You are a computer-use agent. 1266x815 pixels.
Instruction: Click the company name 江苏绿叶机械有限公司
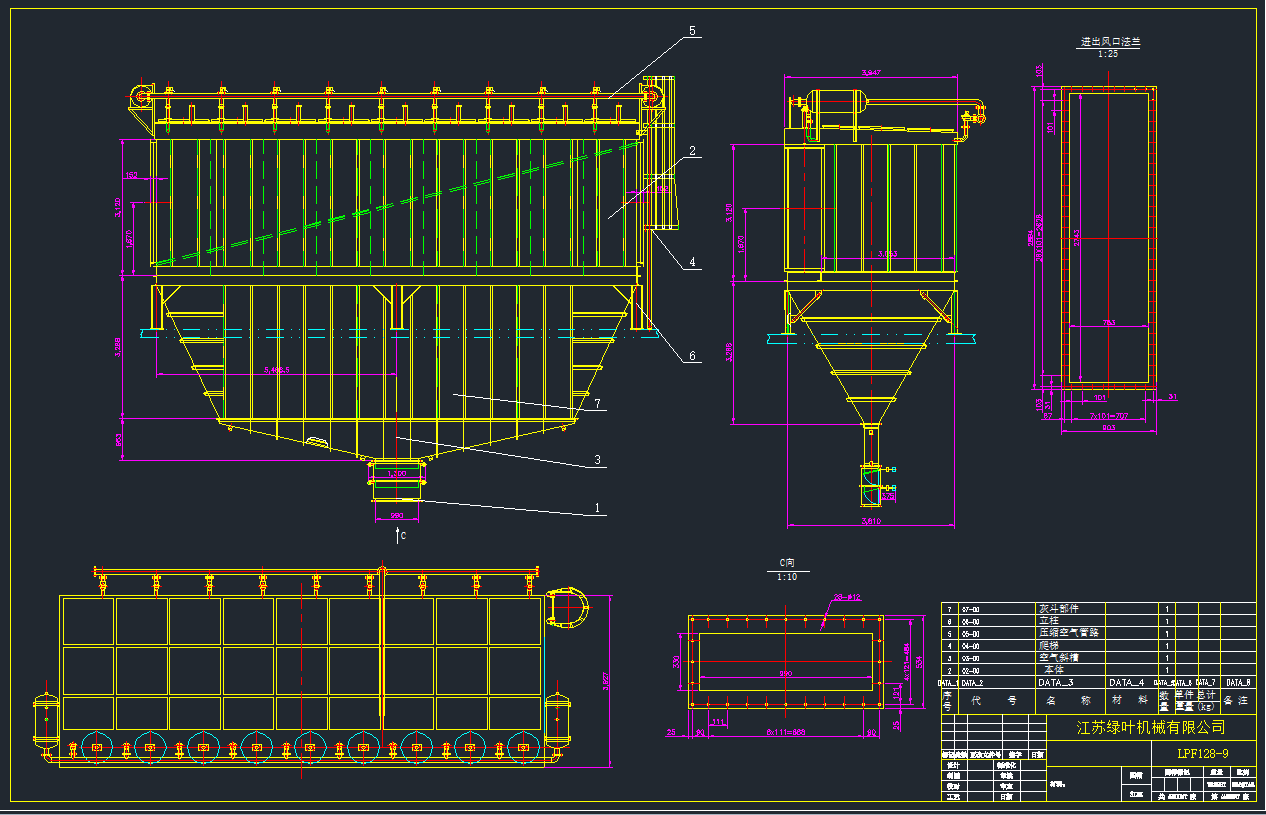click(1150, 727)
